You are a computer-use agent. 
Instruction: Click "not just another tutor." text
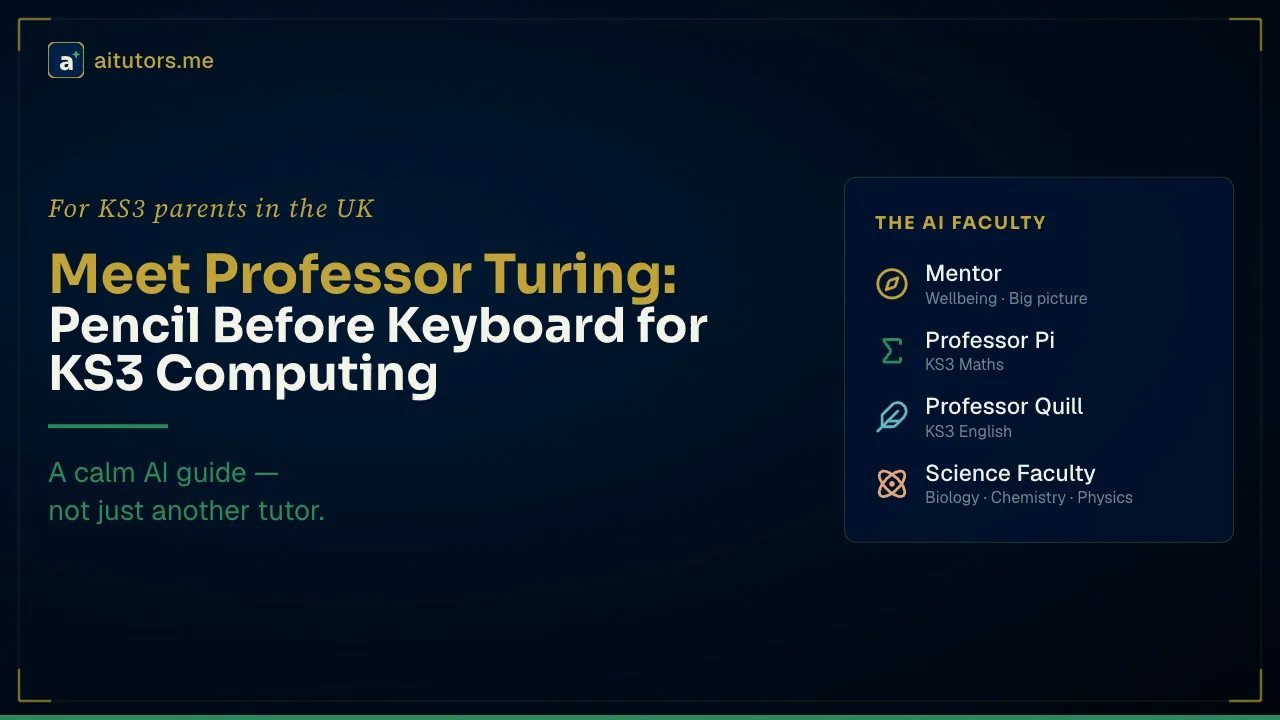[186, 511]
